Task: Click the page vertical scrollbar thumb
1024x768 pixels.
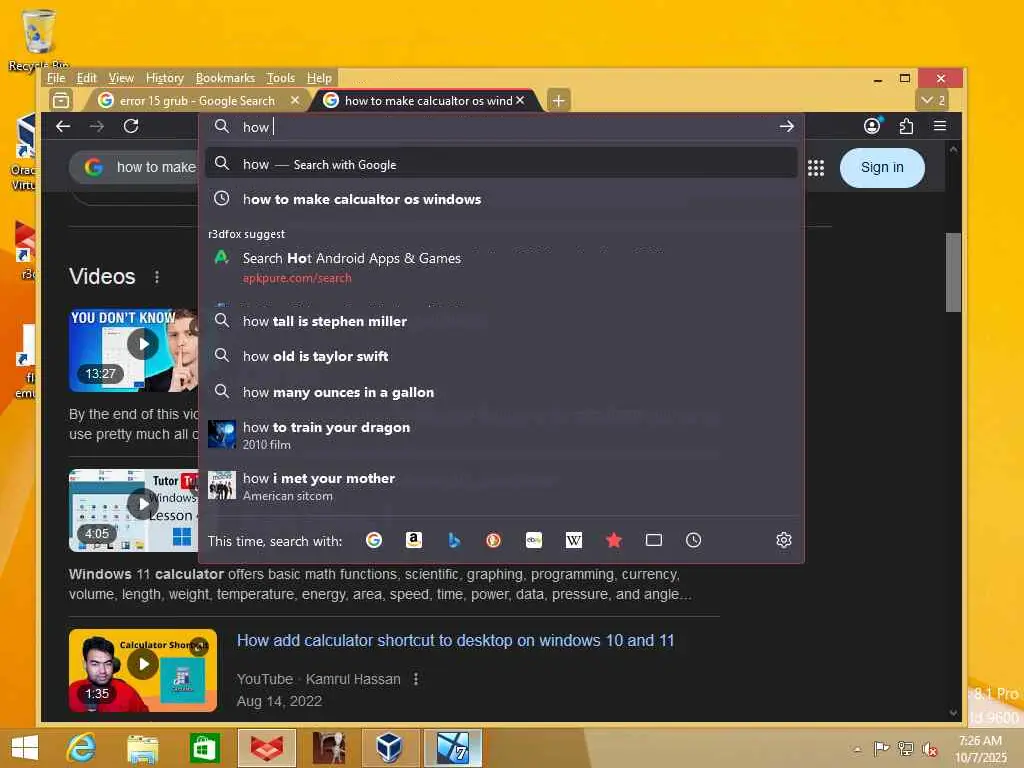Action: pyautogui.click(x=953, y=272)
